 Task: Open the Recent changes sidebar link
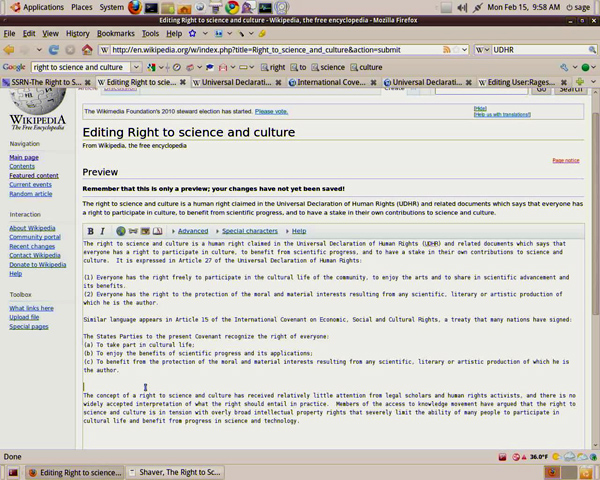click(32, 246)
